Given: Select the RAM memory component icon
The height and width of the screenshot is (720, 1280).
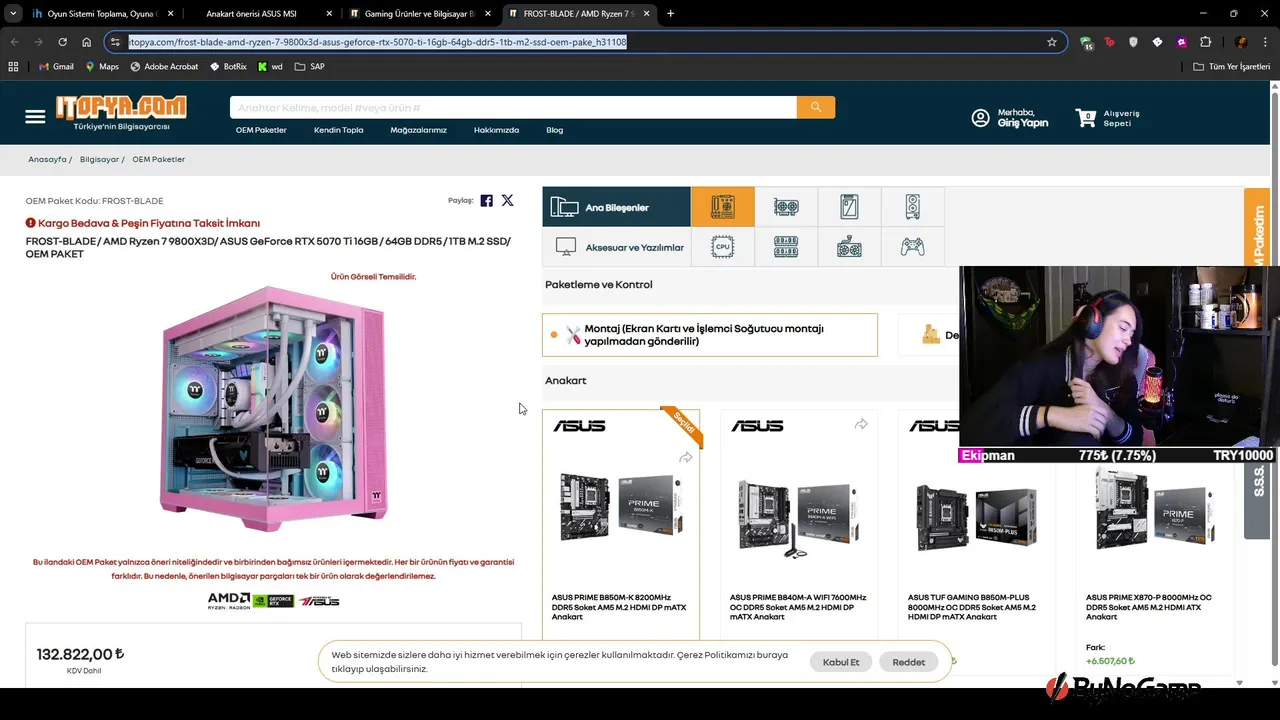Looking at the screenshot, I should pyautogui.click(x=786, y=247).
